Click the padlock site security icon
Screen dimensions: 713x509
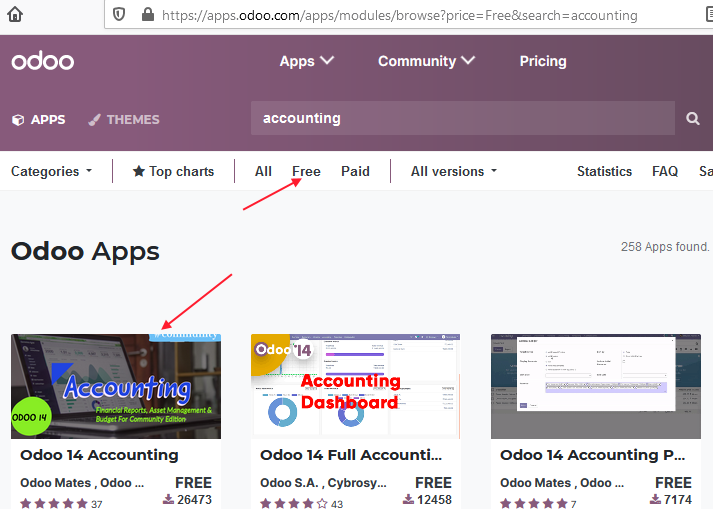(x=148, y=14)
